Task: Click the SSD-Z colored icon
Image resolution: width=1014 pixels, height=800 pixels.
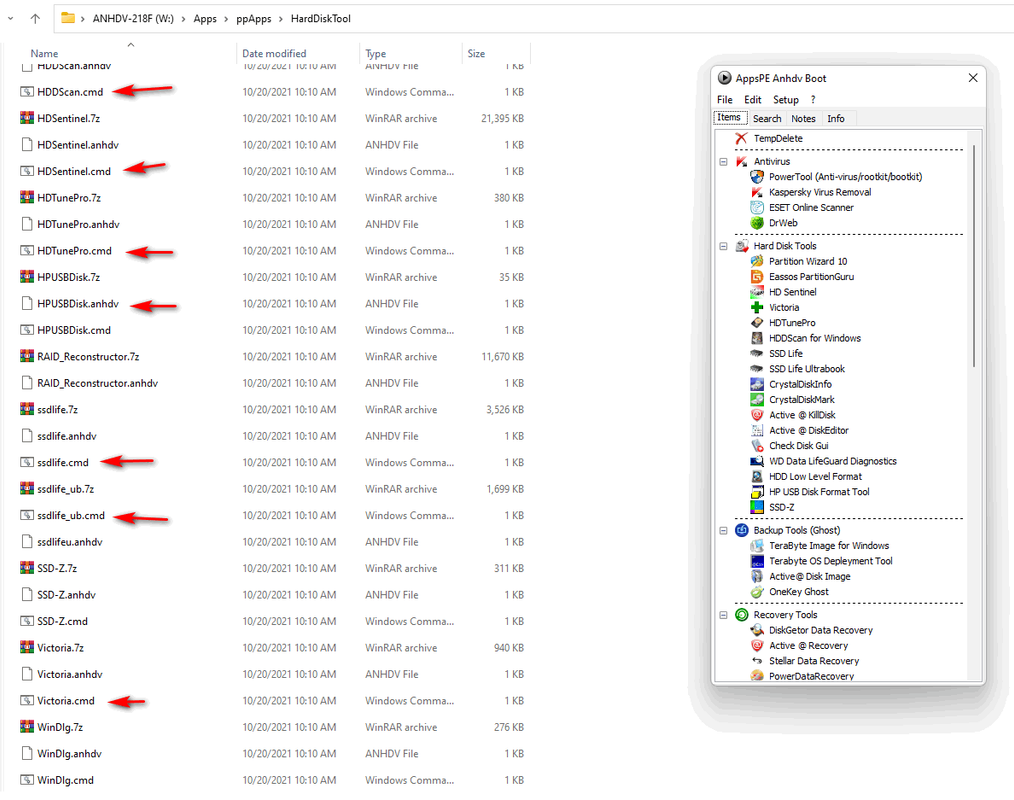Action: tap(757, 508)
